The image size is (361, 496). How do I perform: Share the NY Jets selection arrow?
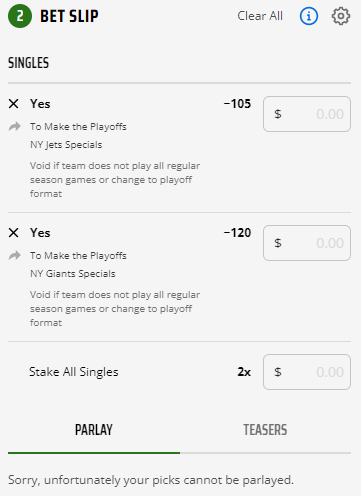point(15,126)
